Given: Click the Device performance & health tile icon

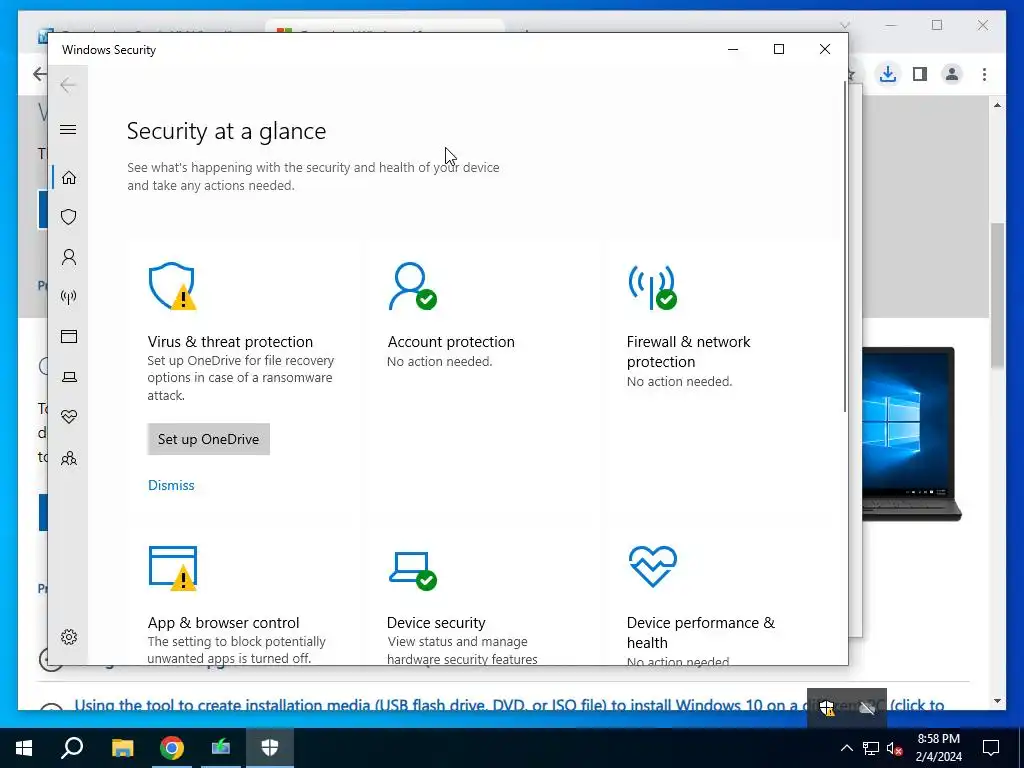Looking at the screenshot, I should point(652,566).
